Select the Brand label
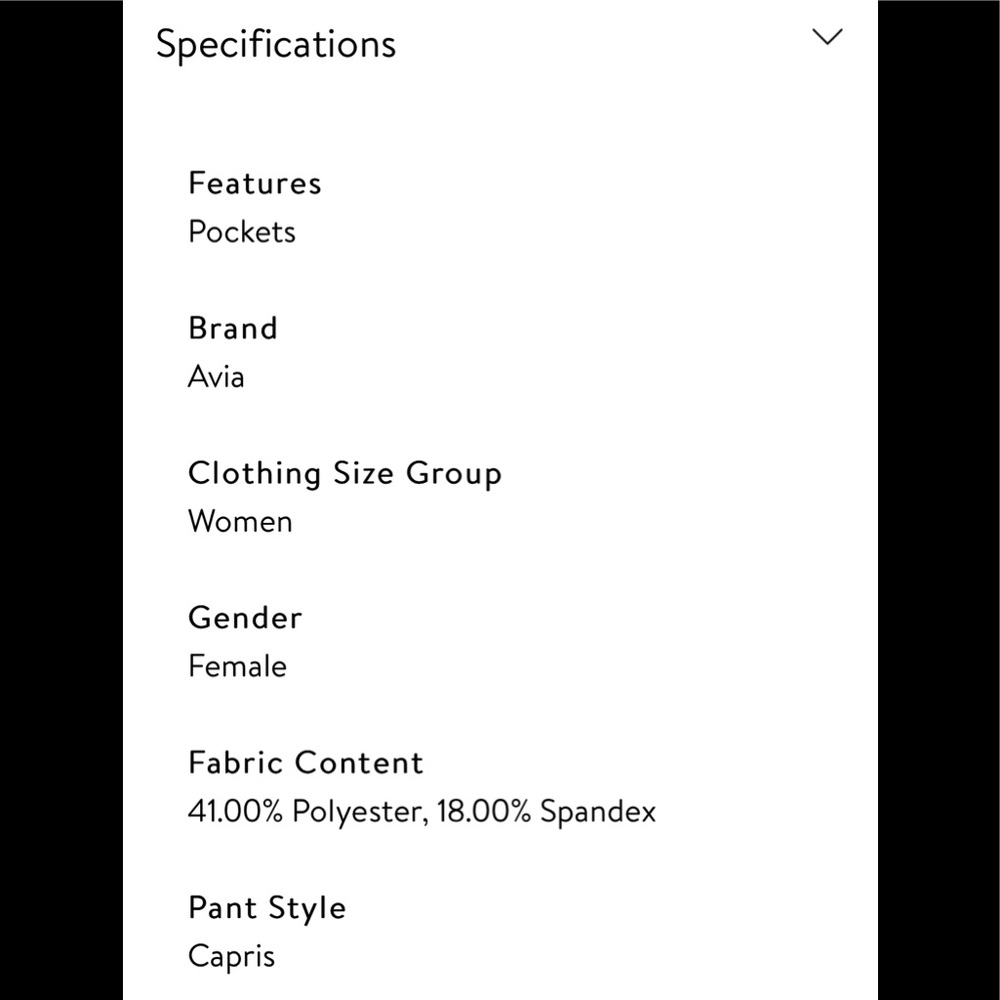 [x=233, y=328]
